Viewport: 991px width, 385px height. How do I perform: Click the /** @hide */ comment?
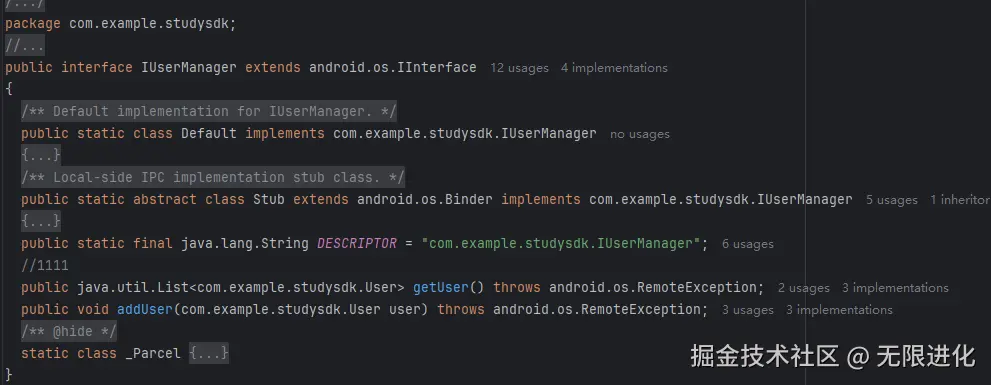tap(69, 331)
